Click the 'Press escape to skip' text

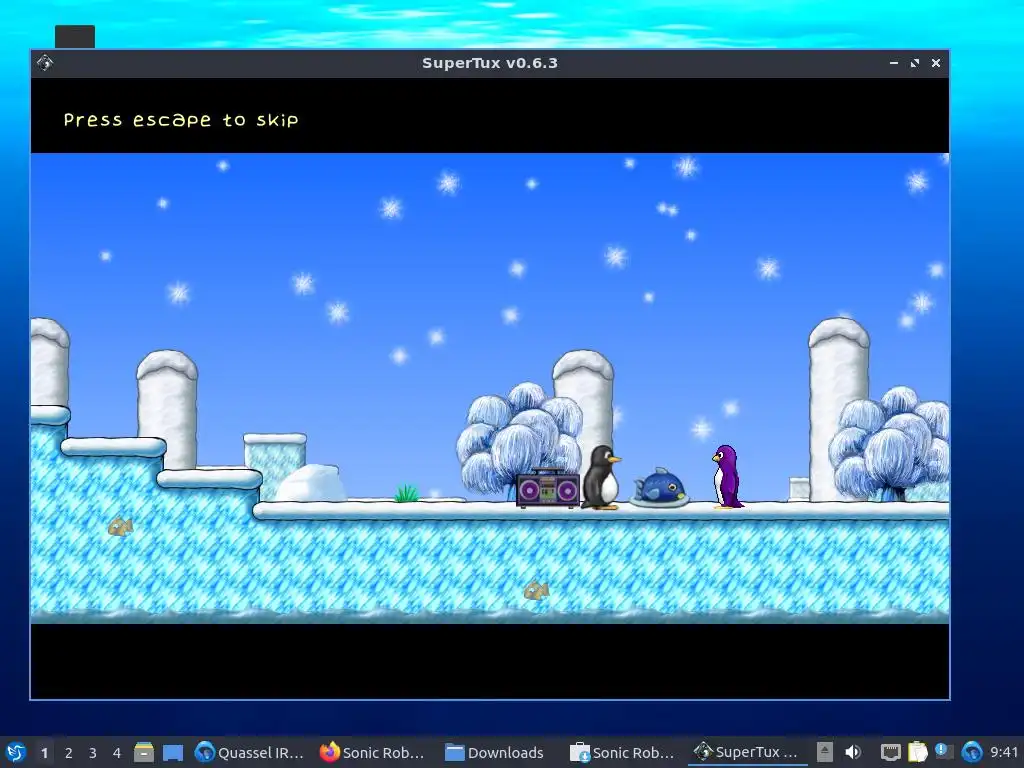[x=181, y=120]
